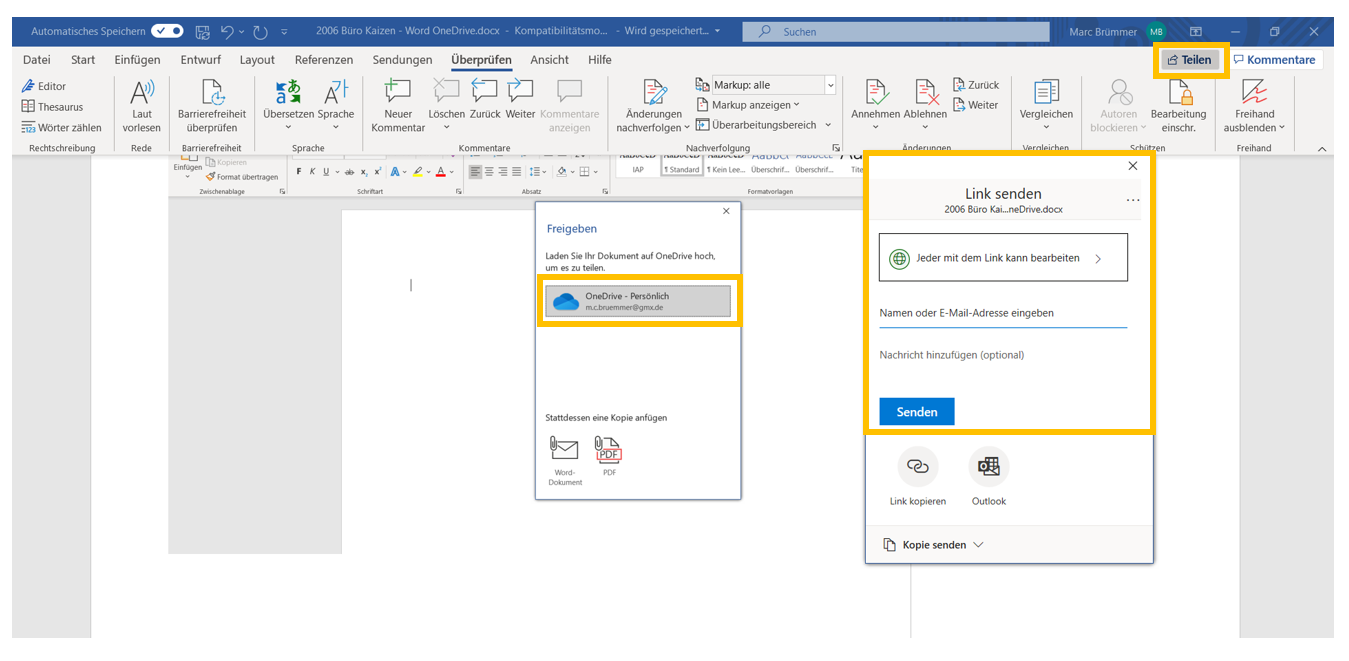Image resolution: width=1349 pixels, height=661 pixels.
Task: Click Link kopieren in share panel
Action: pyautogui.click(x=917, y=478)
